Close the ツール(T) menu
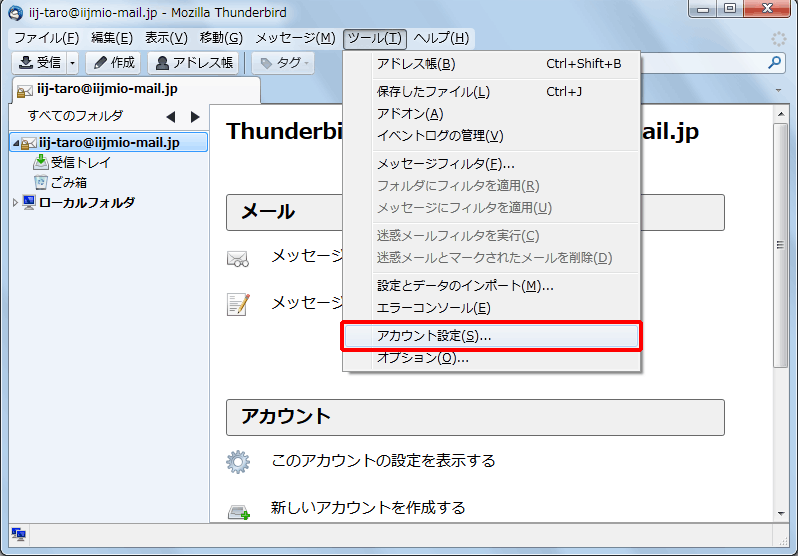The image size is (798, 556). click(x=375, y=38)
